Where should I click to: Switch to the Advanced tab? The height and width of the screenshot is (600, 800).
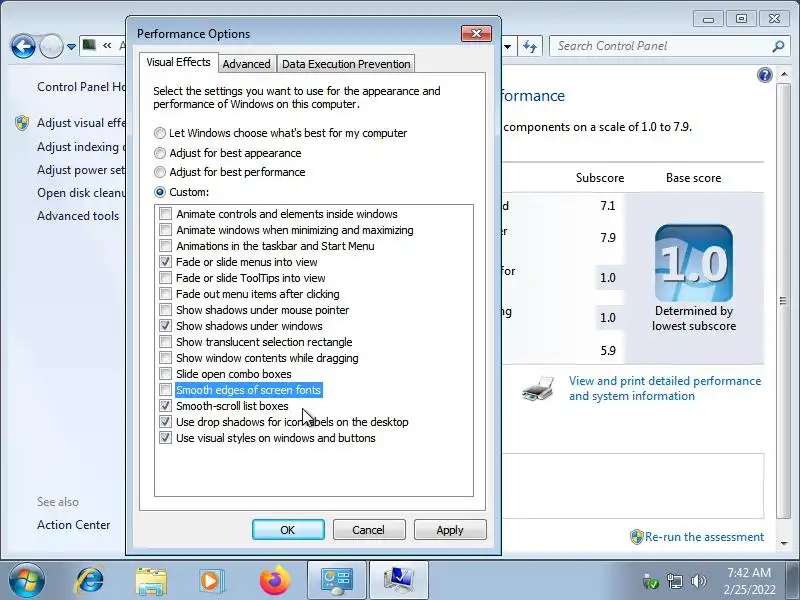pos(246,64)
